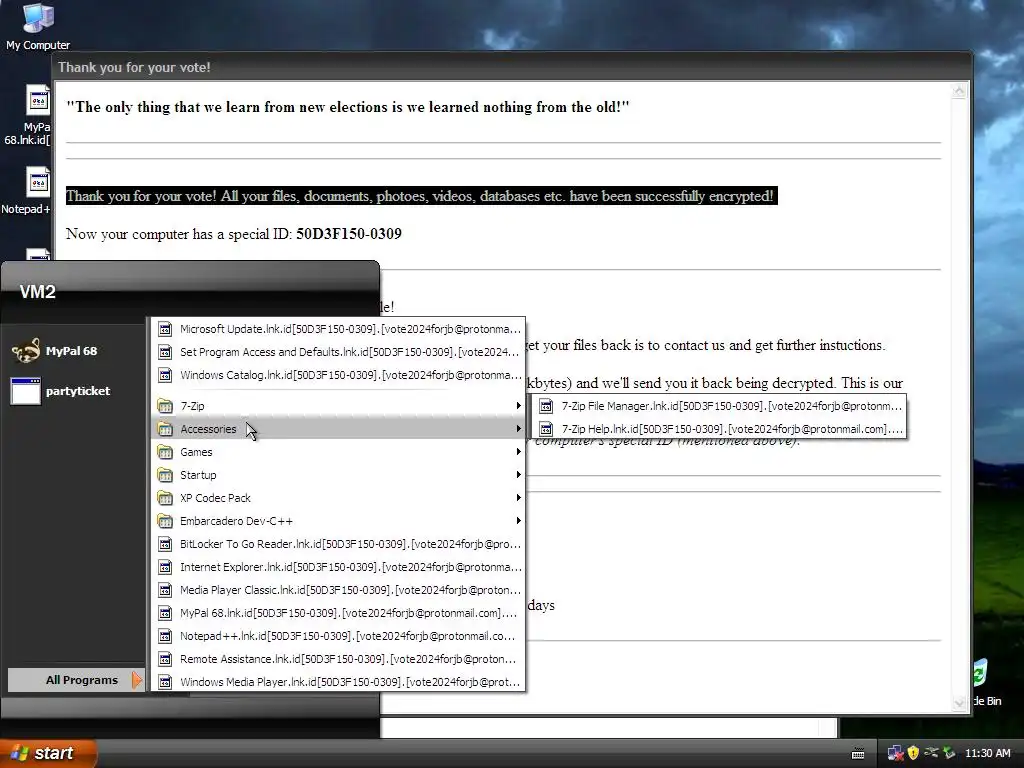Select the Games menu entry
The height and width of the screenshot is (768, 1024).
click(x=338, y=452)
